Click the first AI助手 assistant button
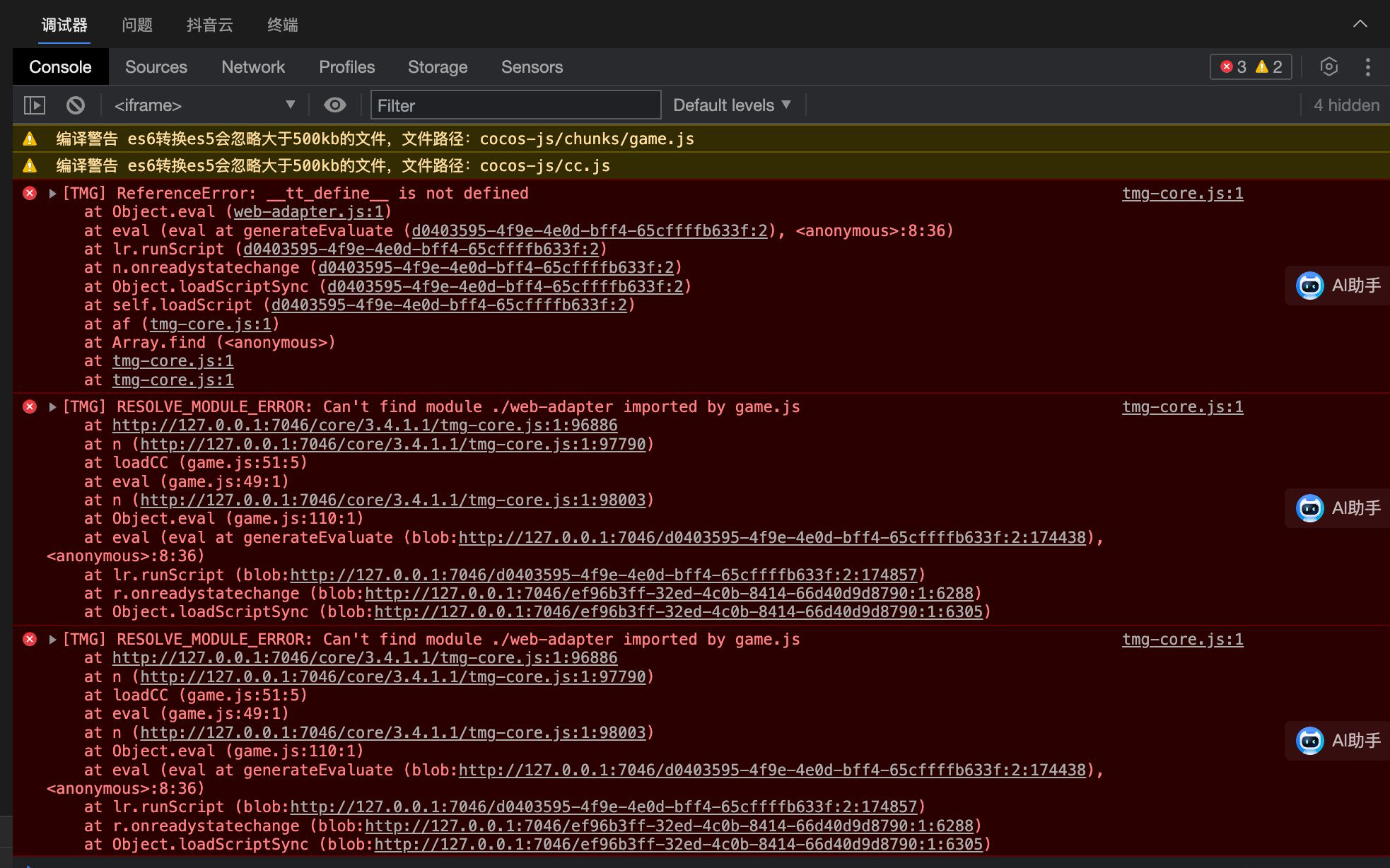Screen dimensions: 1390x868 click(x=1338, y=286)
